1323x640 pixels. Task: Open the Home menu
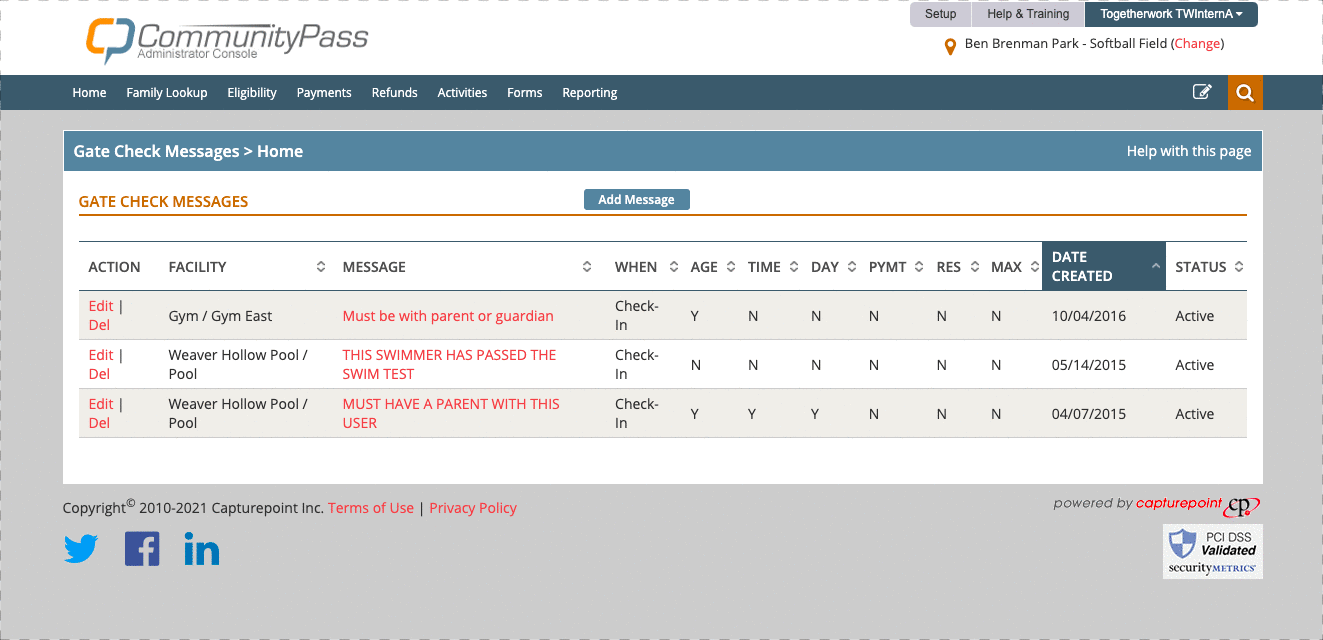89,92
